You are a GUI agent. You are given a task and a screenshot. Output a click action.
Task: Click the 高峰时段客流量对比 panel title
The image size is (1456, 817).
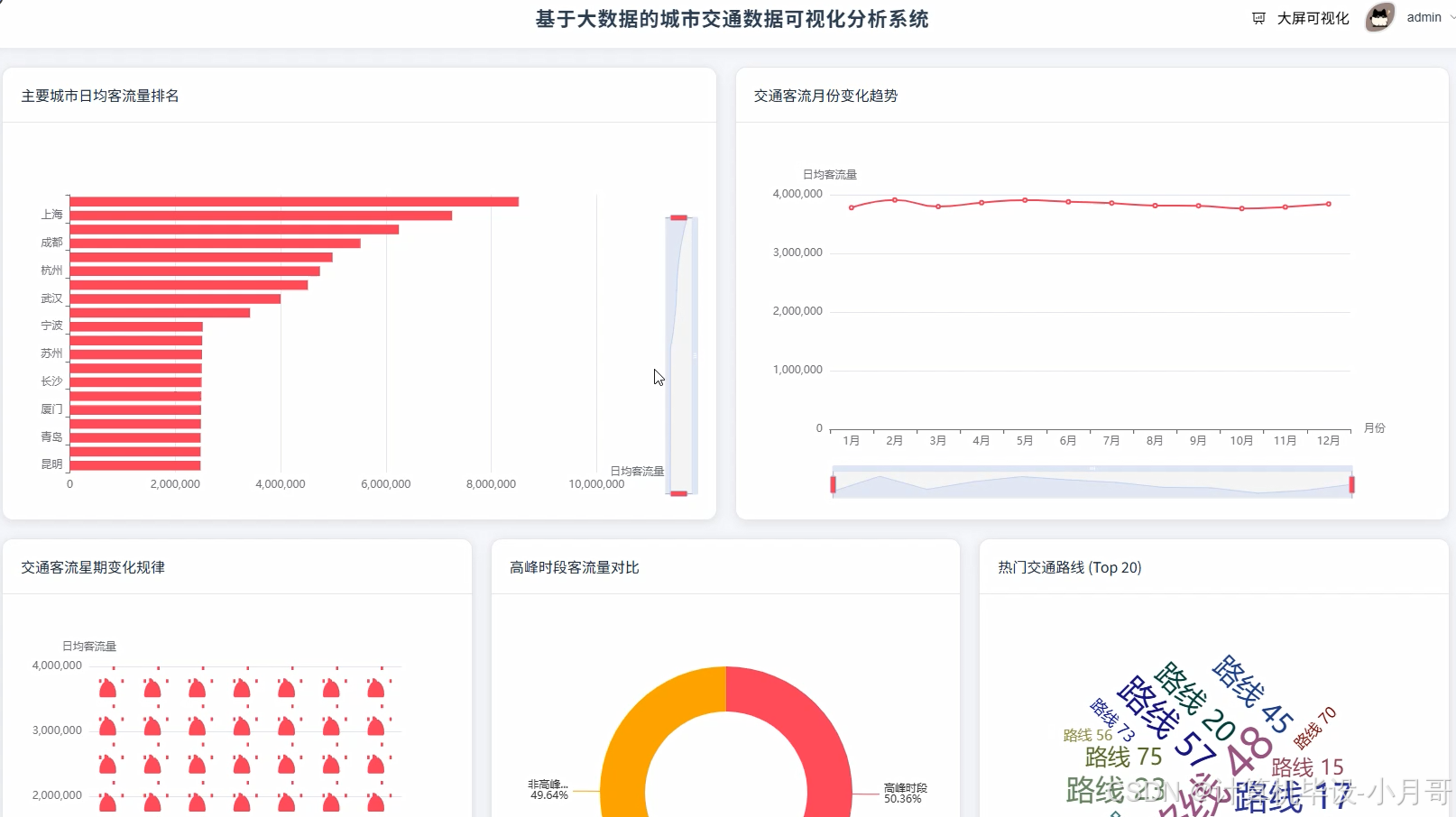[575, 567]
